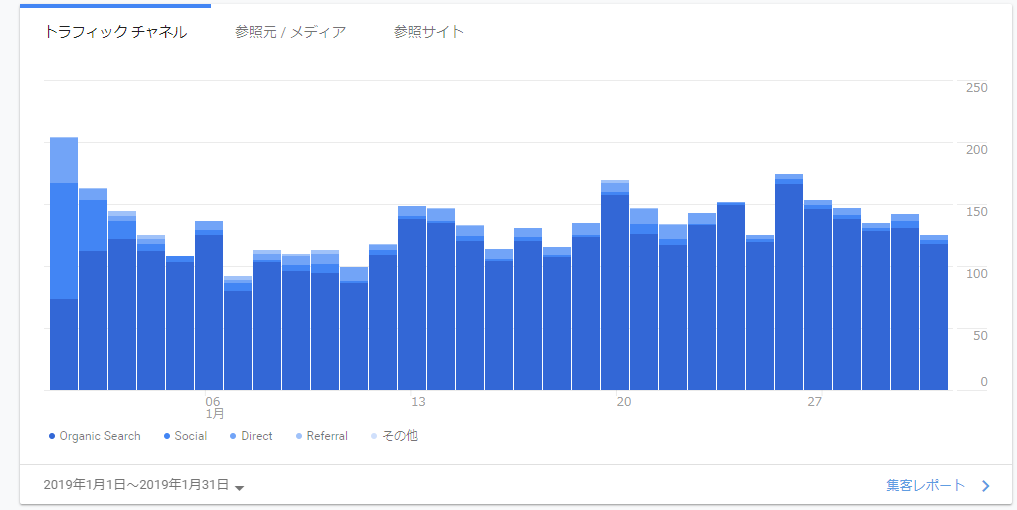Open the 集客レポート link

click(x=926, y=485)
